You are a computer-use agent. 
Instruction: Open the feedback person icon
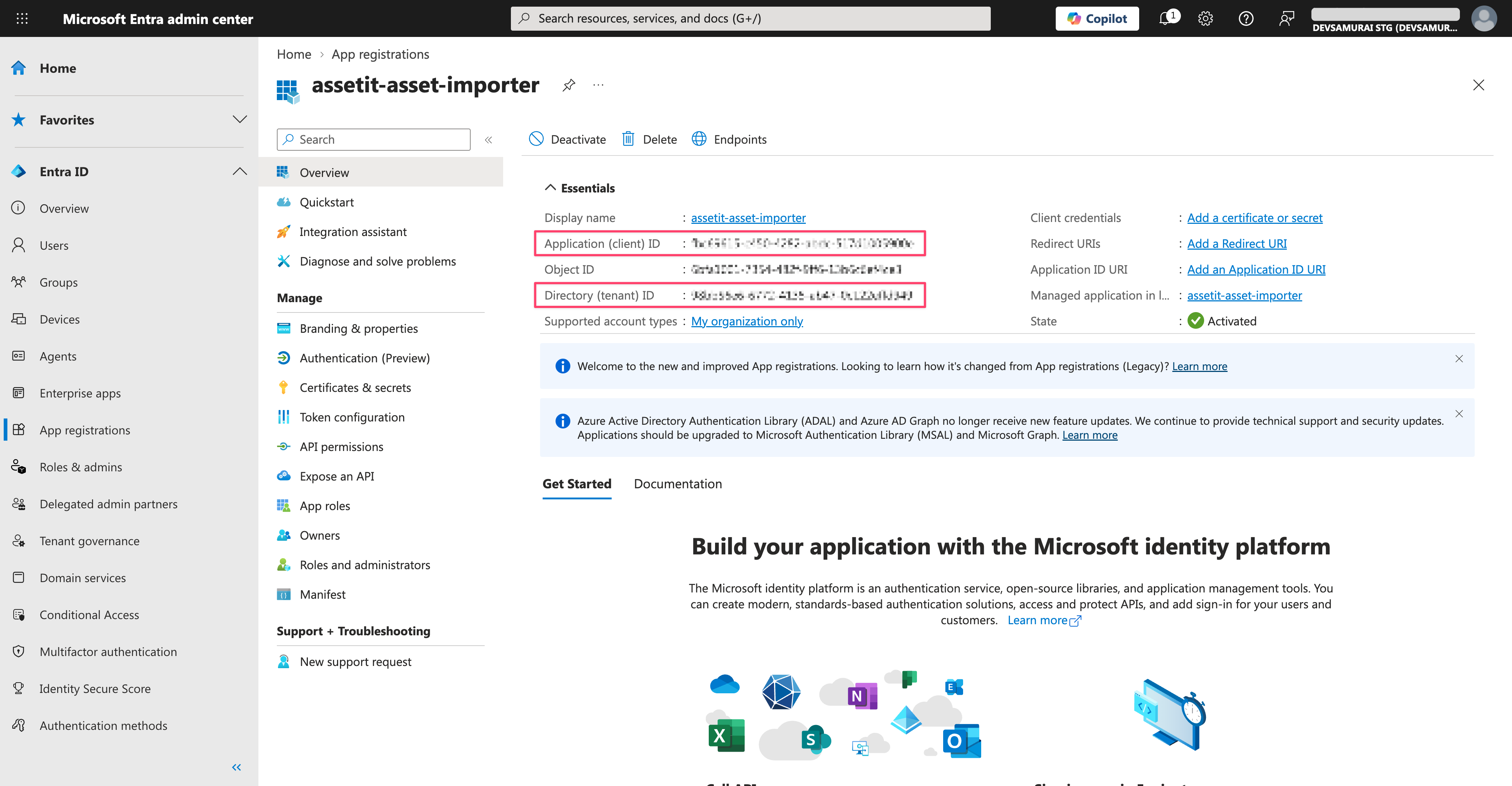click(1286, 18)
